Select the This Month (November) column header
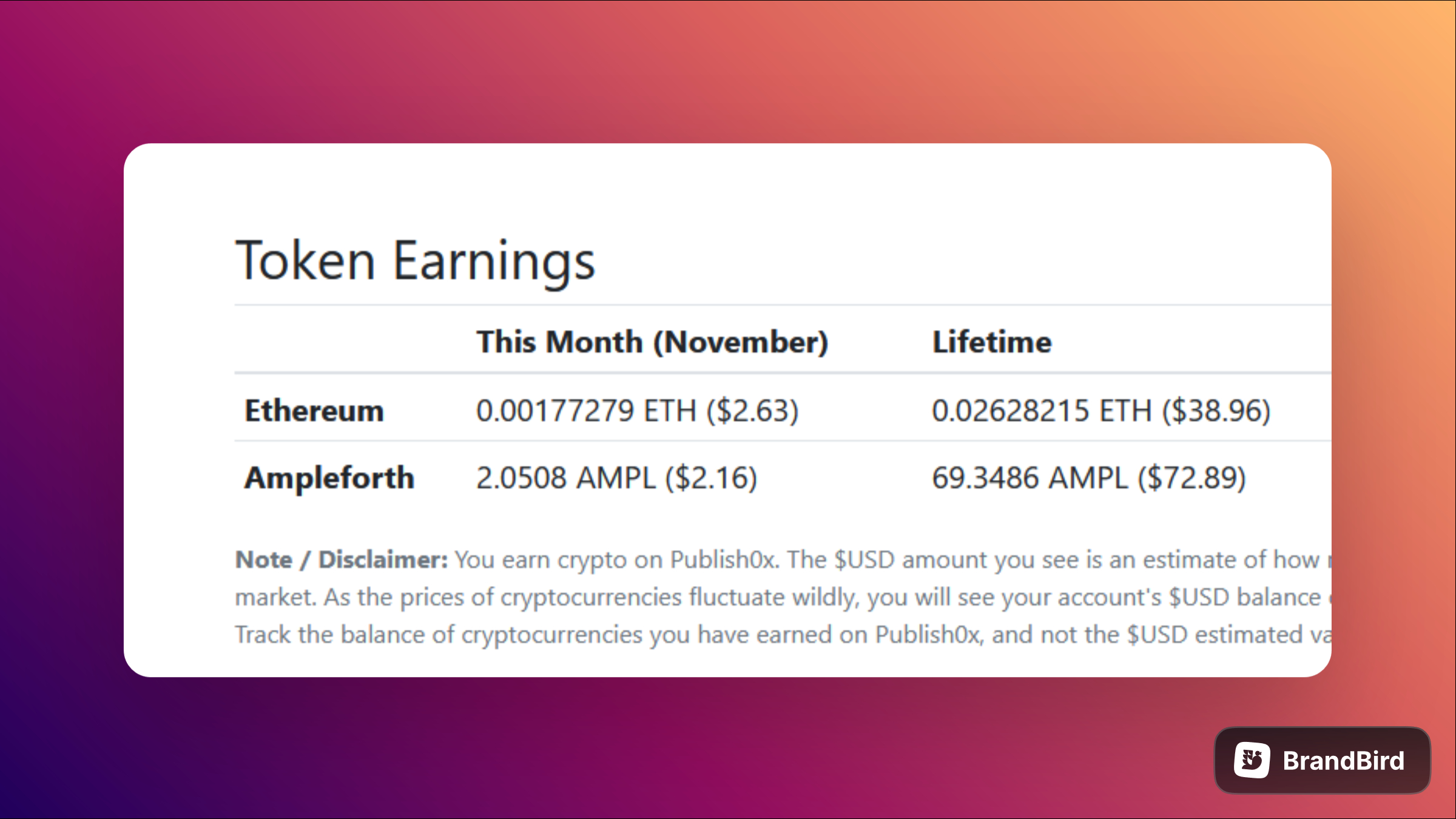The height and width of the screenshot is (819, 1456). tap(652, 342)
